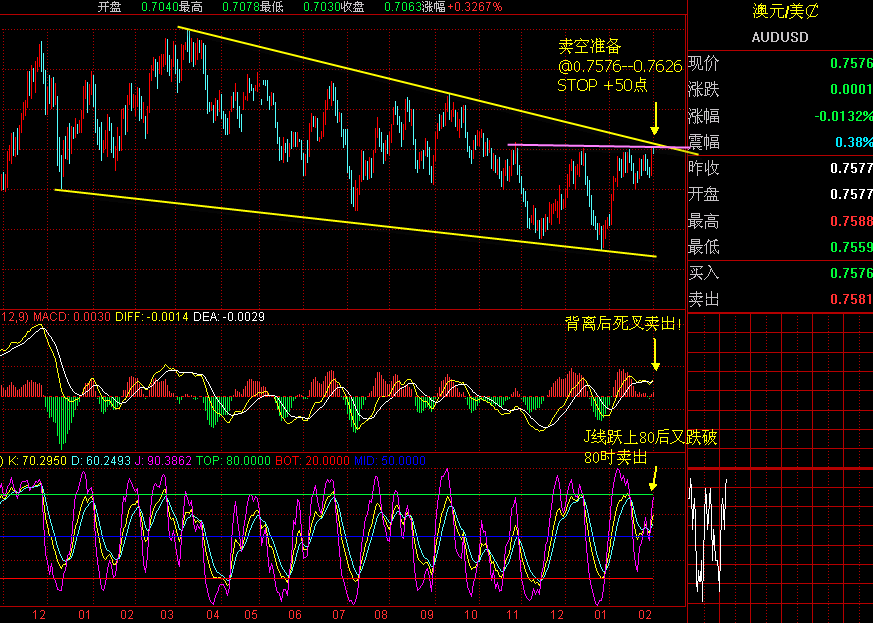The image size is (873, 623).
Task: Click the @0.7576--0.7626 annotation text
Action: (x=620, y=66)
